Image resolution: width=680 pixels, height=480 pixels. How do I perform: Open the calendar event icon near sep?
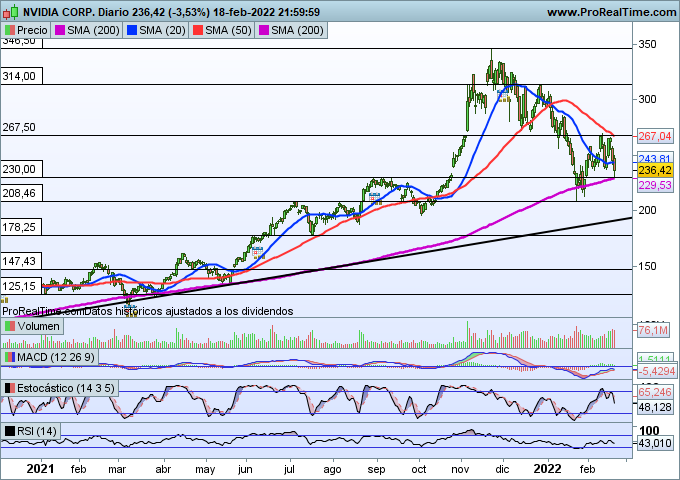click(x=375, y=199)
